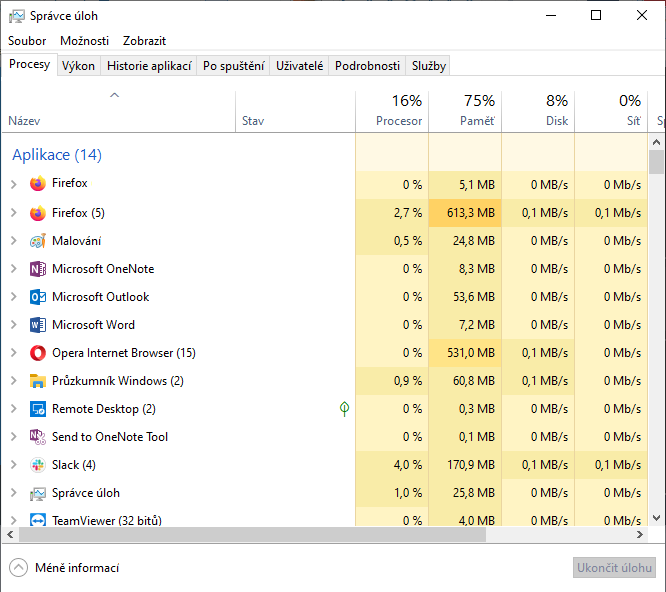This screenshot has width=666, height=592.
Task: Click the Opera Internet Browser icon
Action: point(38,353)
